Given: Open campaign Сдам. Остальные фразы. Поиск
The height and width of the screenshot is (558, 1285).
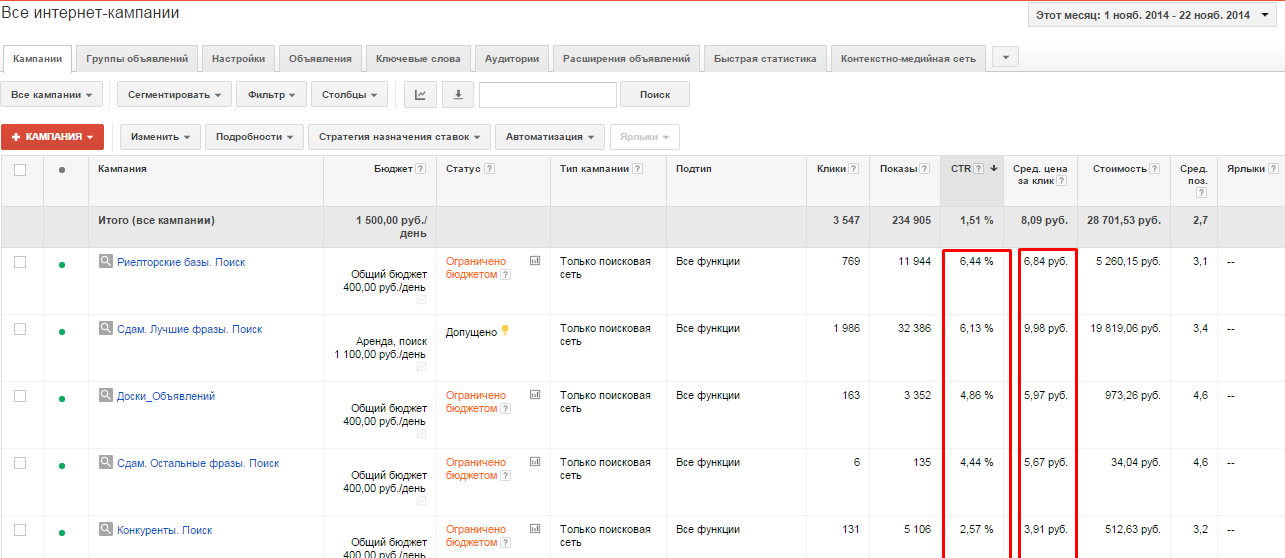Looking at the screenshot, I should pos(198,463).
